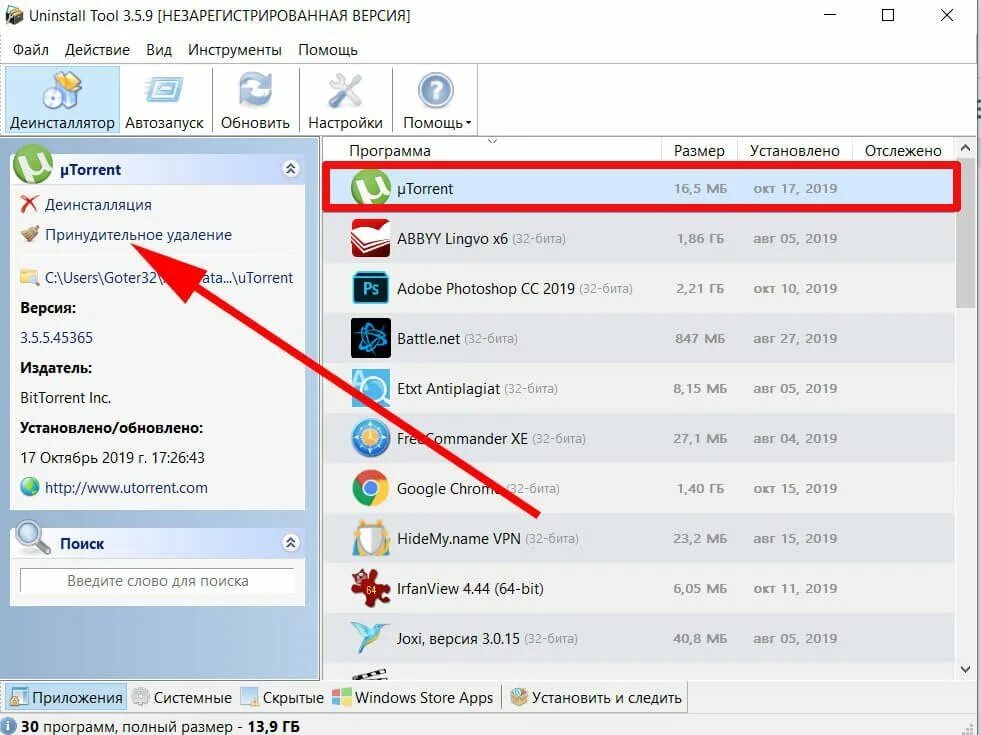Open the http://www.utorrent.com link
981x735 pixels.
pos(126,488)
